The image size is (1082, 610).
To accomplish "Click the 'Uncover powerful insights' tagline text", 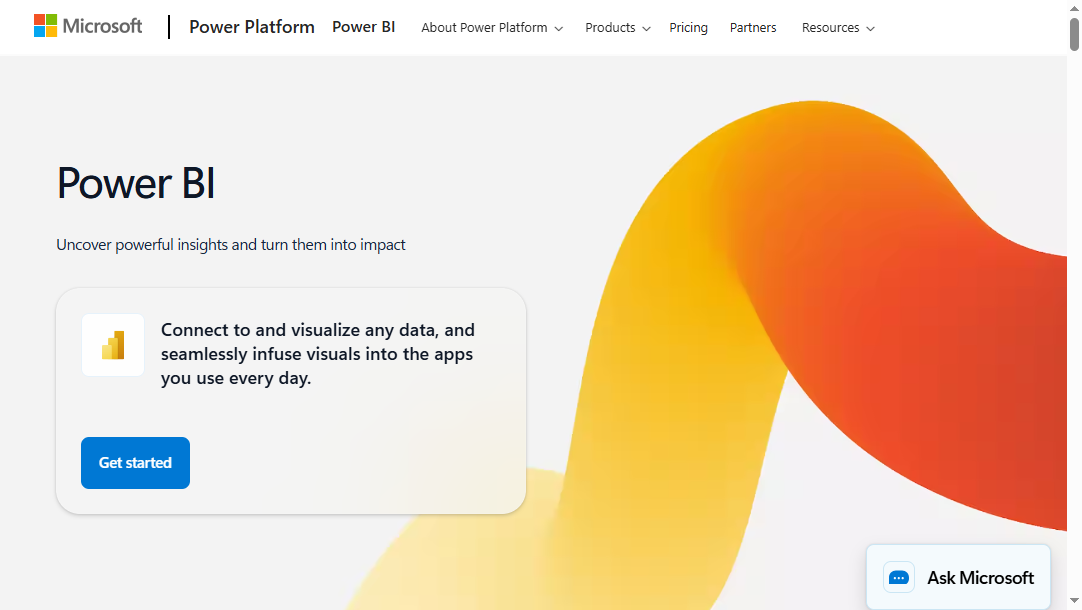I will pyautogui.click(x=230, y=245).
